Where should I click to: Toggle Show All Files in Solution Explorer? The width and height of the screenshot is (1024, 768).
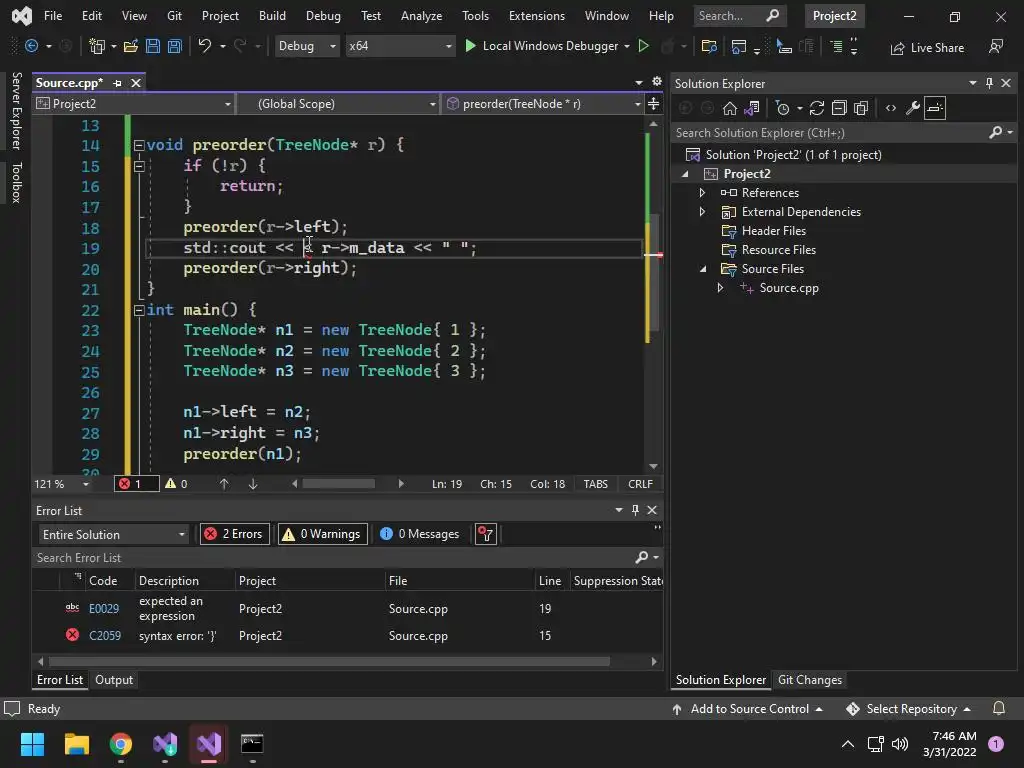tap(861, 108)
